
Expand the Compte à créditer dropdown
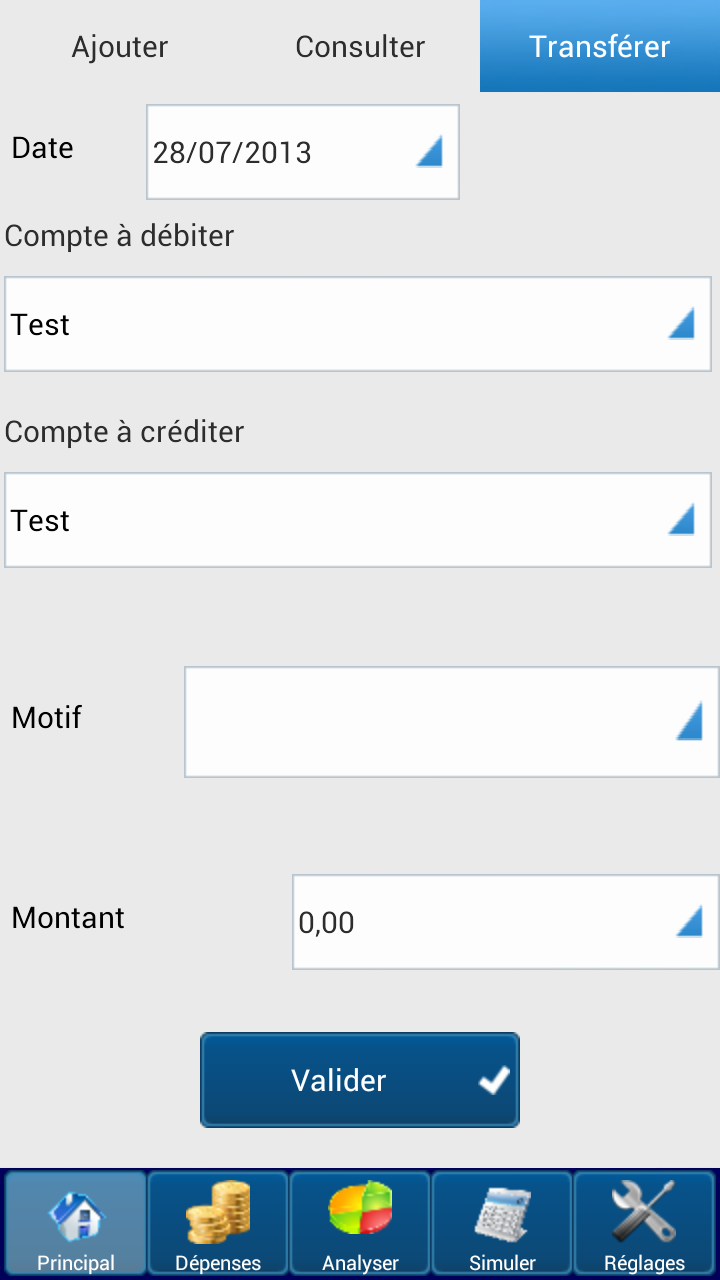[x=358, y=520]
